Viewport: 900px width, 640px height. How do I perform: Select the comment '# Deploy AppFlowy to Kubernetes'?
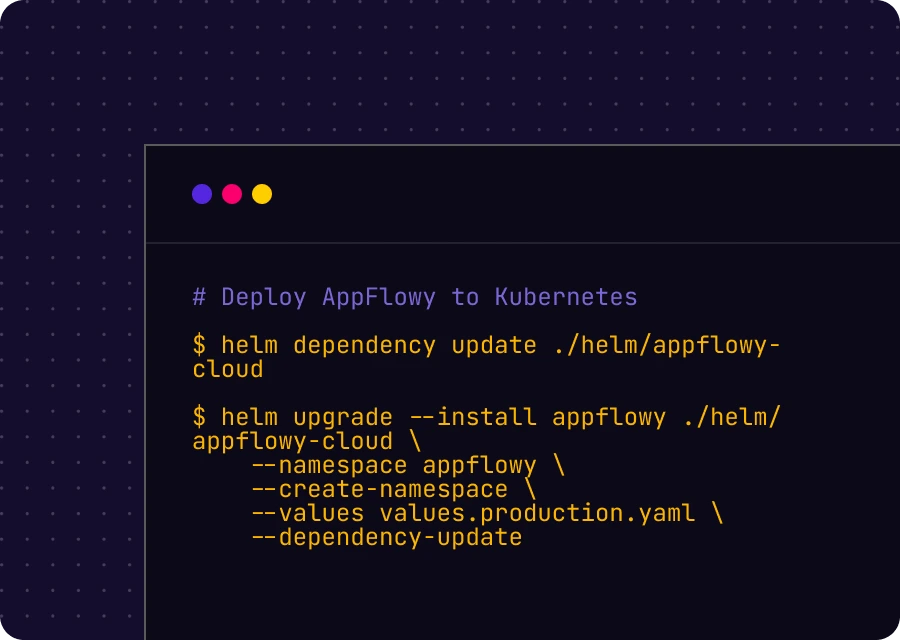(x=415, y=297)
